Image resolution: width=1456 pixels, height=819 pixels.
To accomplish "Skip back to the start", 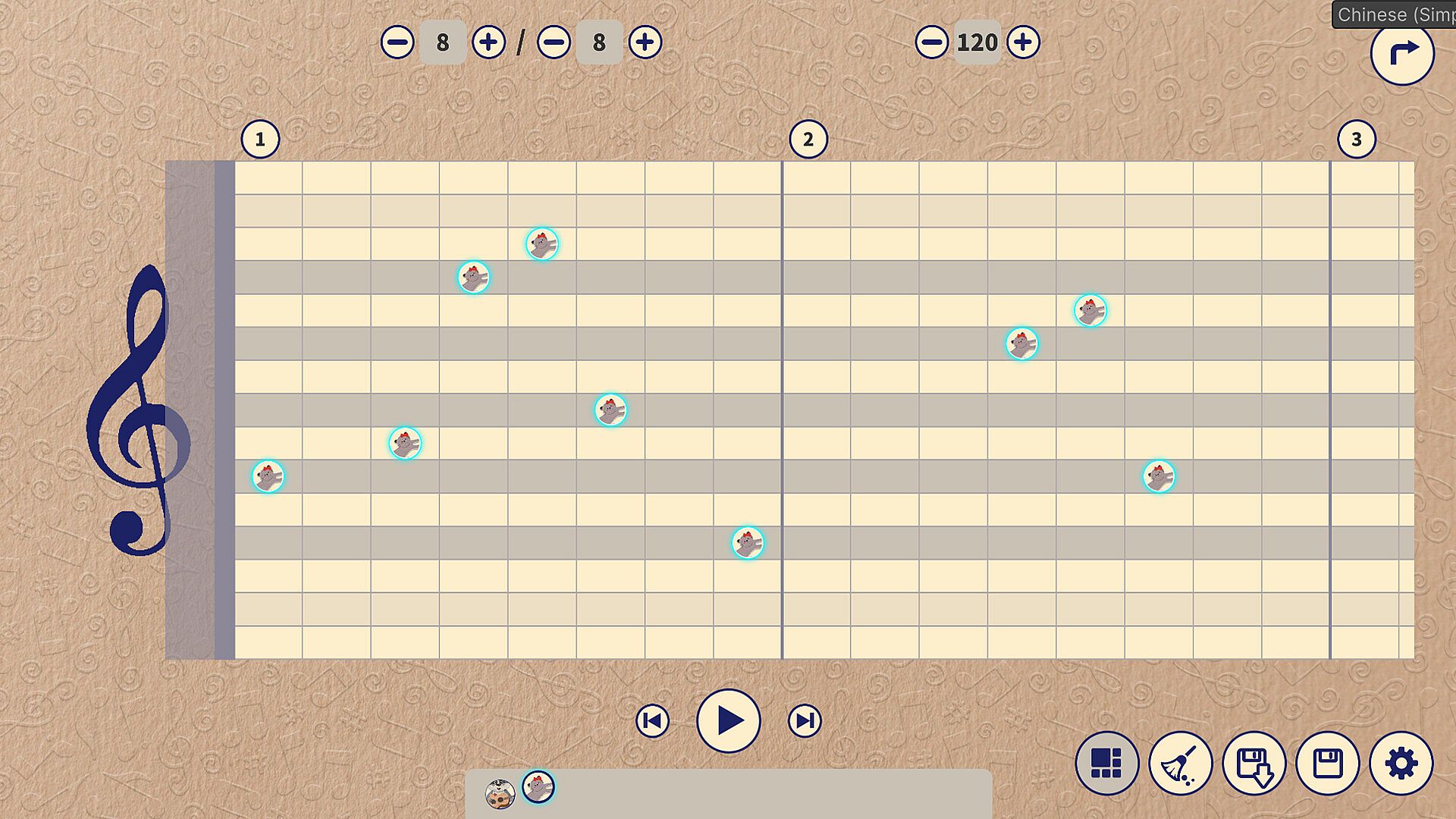I will [652, 720].
